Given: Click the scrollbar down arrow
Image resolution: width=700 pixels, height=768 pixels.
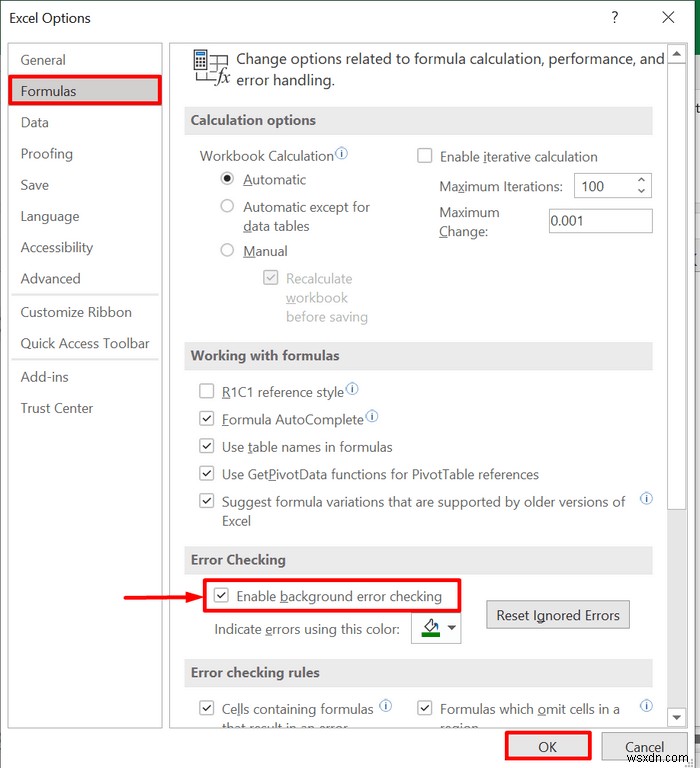Looking at the screenshot, I should 676,718.
